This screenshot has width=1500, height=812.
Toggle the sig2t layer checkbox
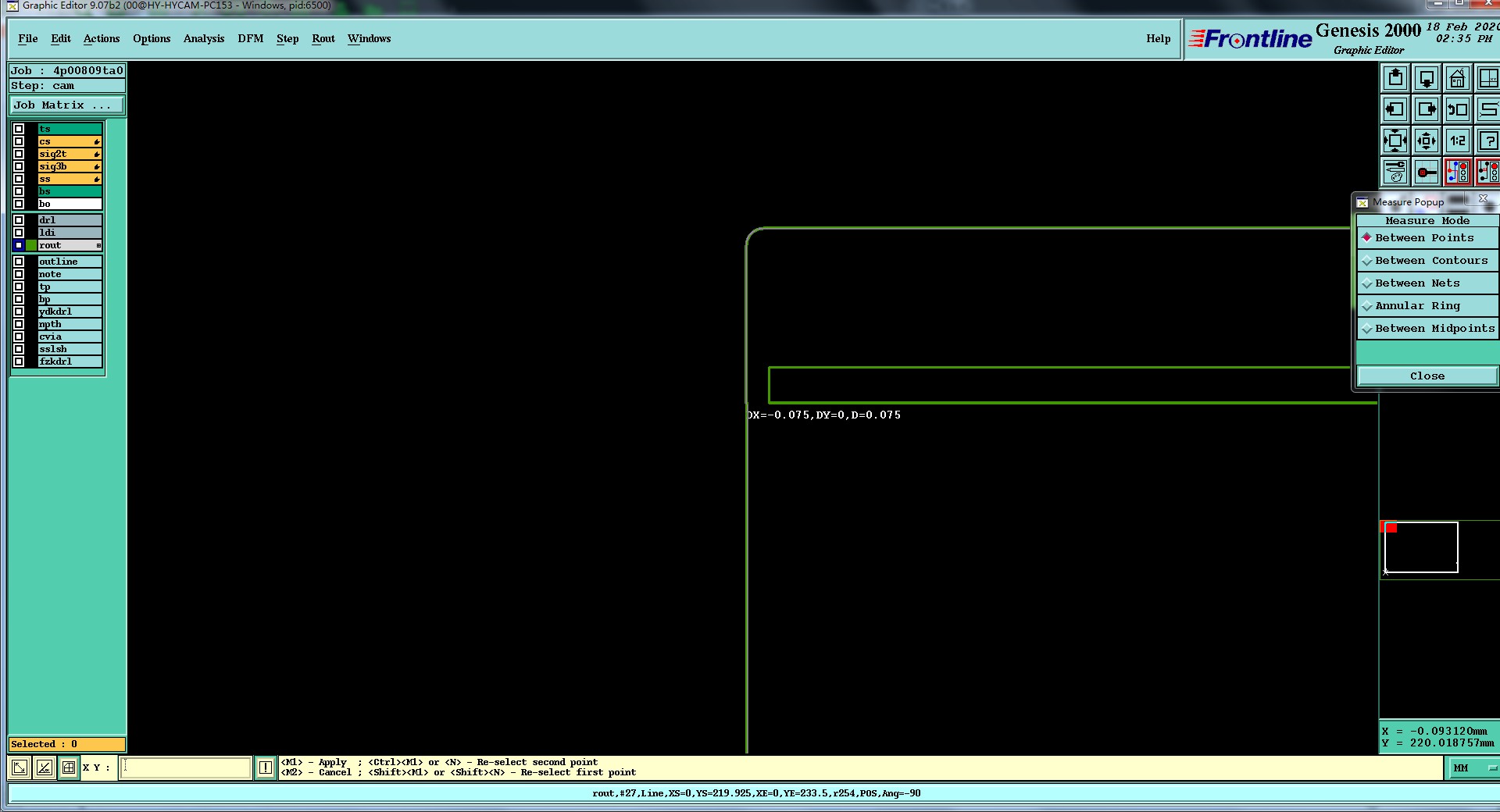point(19,154)
